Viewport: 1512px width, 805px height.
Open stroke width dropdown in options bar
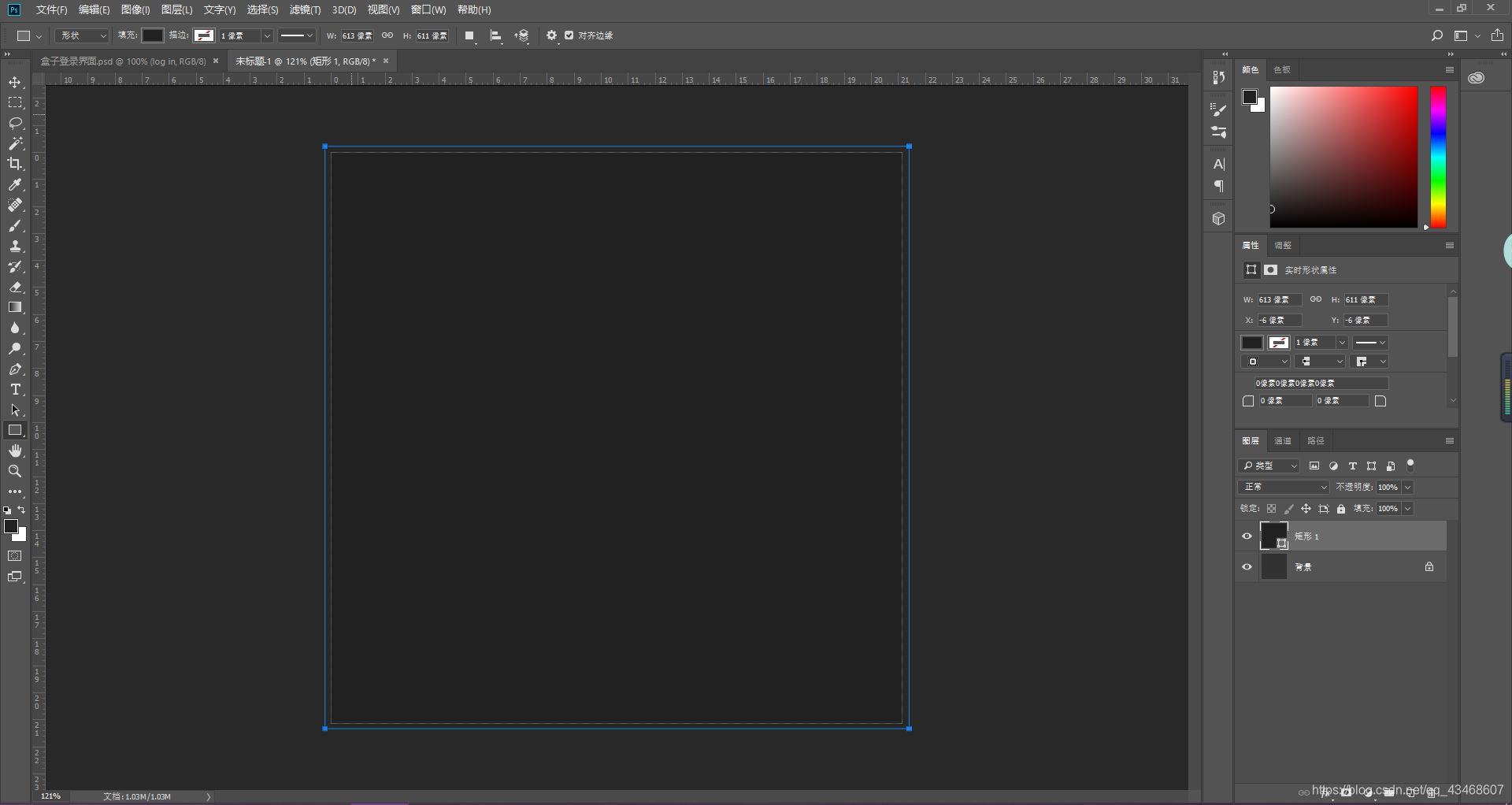click(267, 35)
